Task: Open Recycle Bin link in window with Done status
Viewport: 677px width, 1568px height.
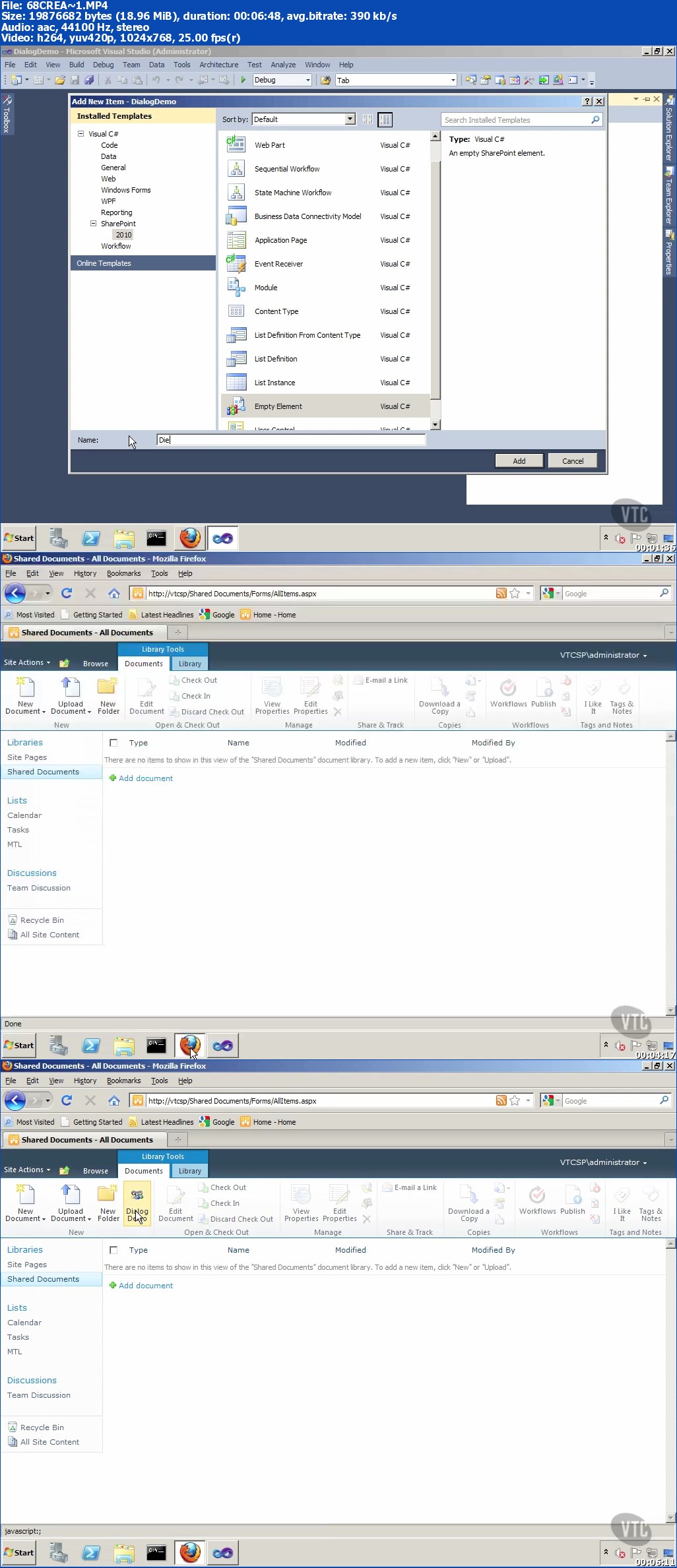Action: coord(42,920)
